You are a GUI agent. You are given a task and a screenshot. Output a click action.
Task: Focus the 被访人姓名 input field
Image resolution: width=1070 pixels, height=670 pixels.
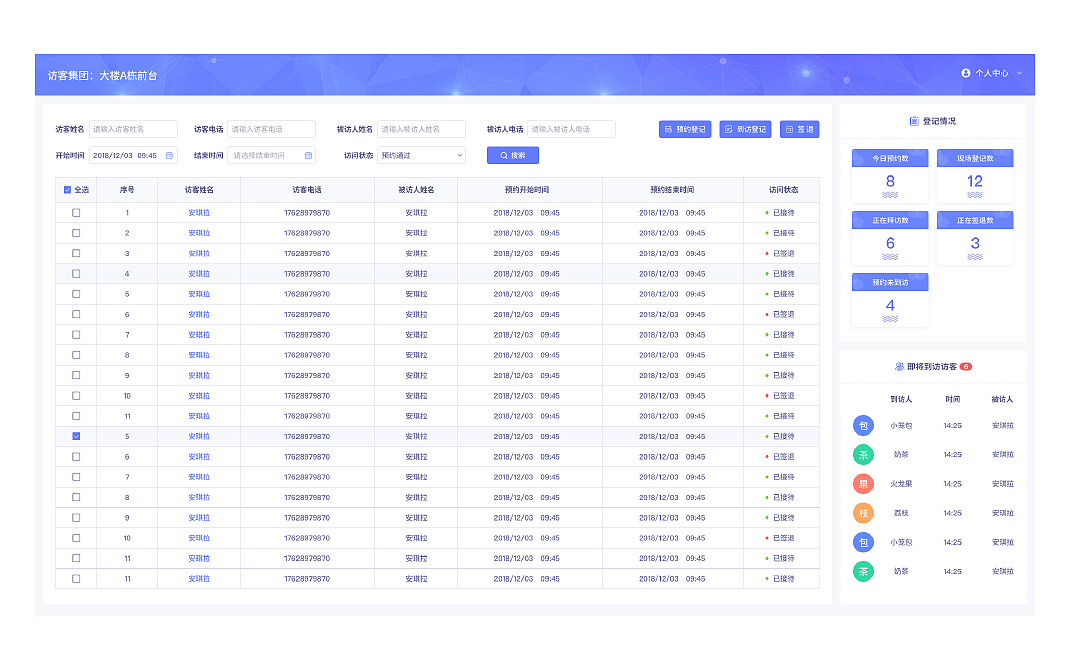421,129
